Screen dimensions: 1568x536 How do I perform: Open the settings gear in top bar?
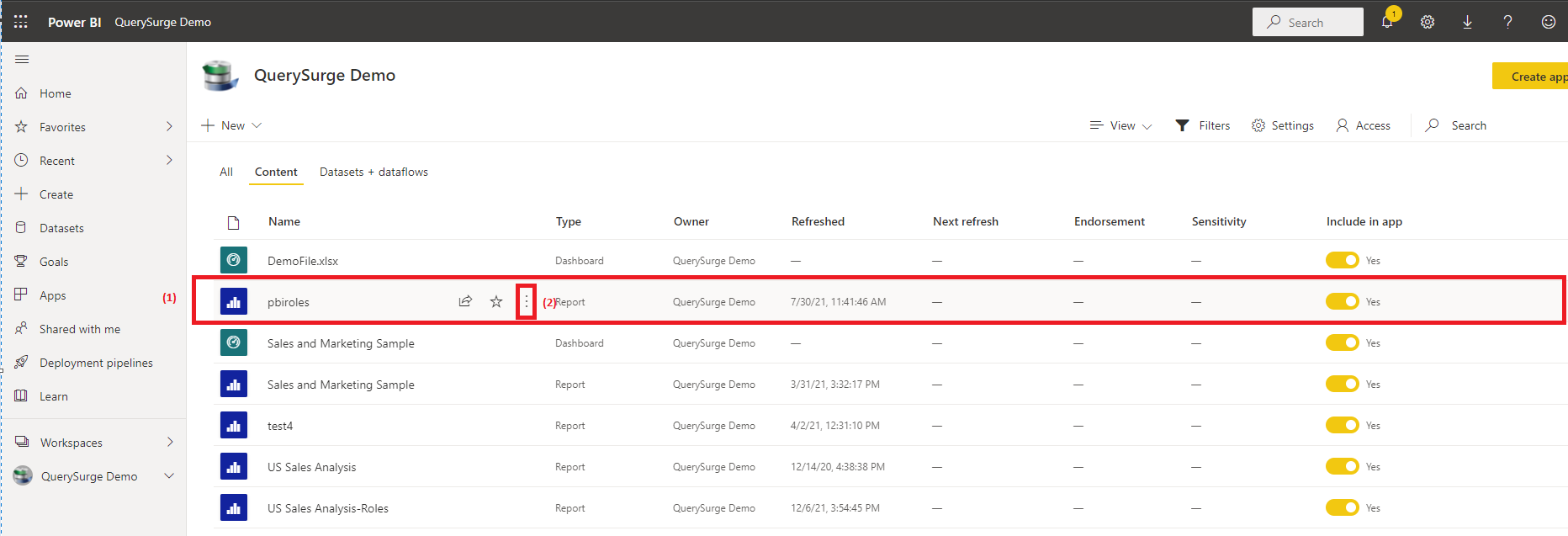click(x=1428, y=22)
